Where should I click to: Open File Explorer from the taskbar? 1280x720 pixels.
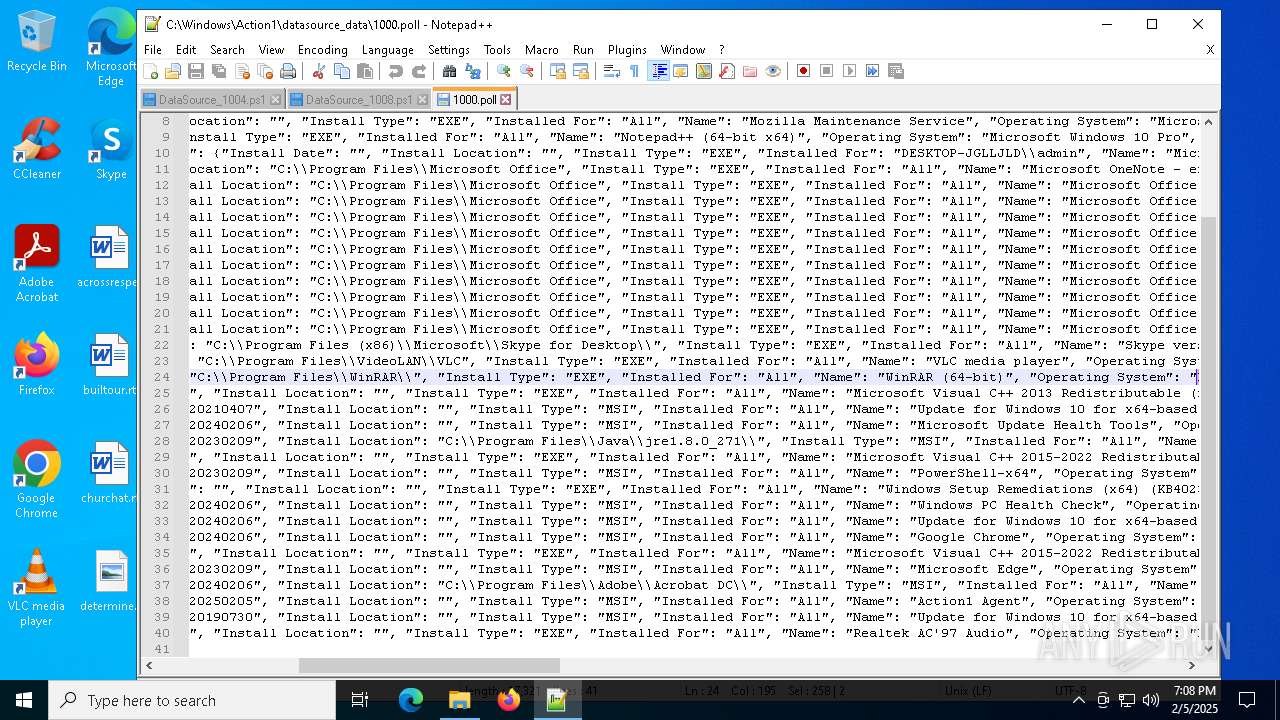point(459,700)
